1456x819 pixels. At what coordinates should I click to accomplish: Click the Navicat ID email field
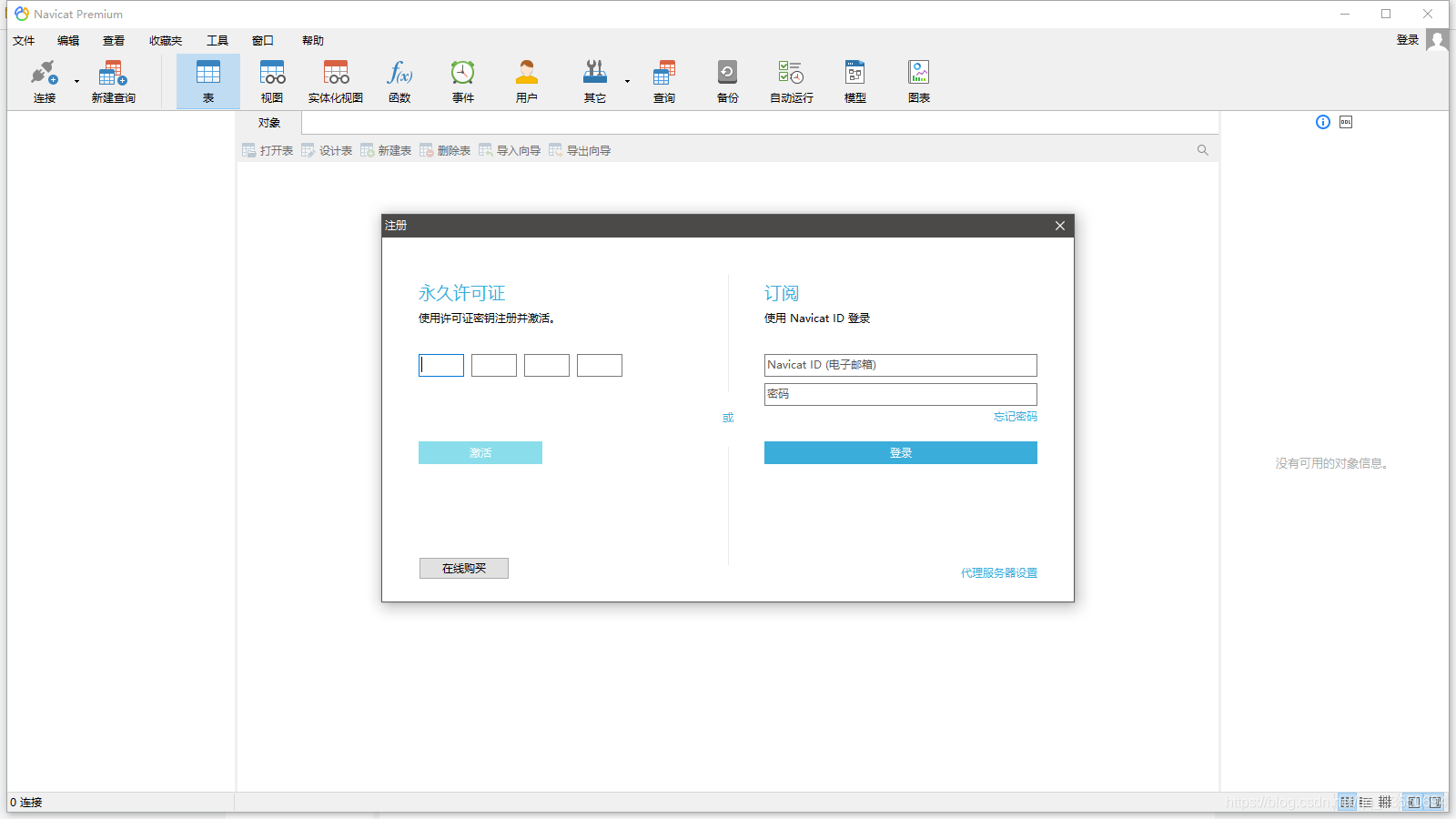(x=901, y=365)
